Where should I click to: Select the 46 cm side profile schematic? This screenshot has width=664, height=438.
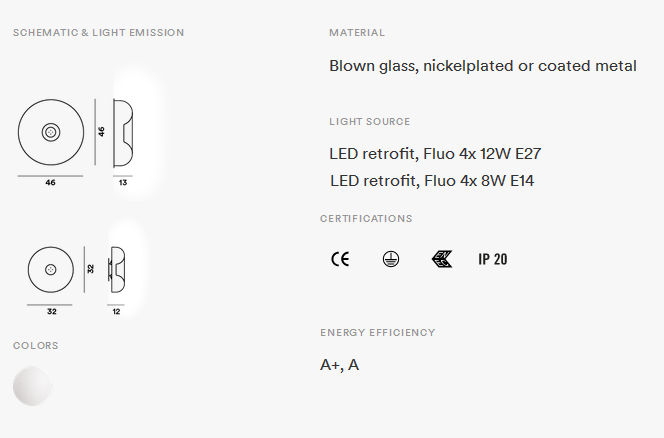[123, 133]
